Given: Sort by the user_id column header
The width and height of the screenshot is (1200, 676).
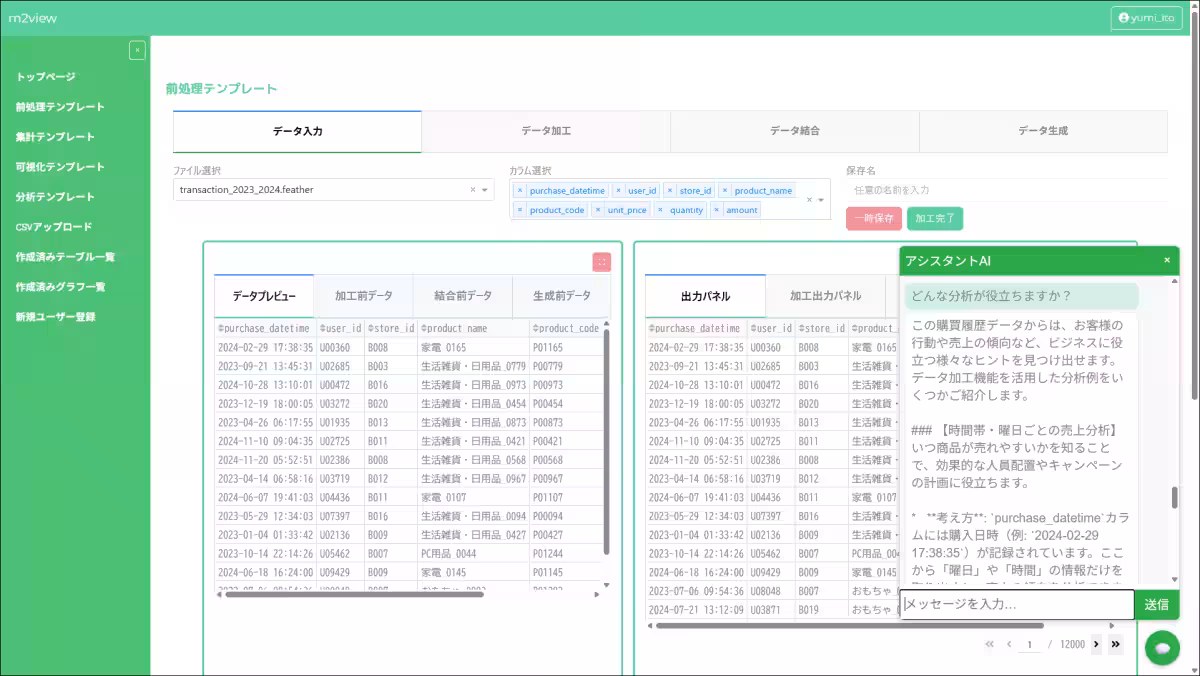Looking at the screenshot, I should [341, 328].
